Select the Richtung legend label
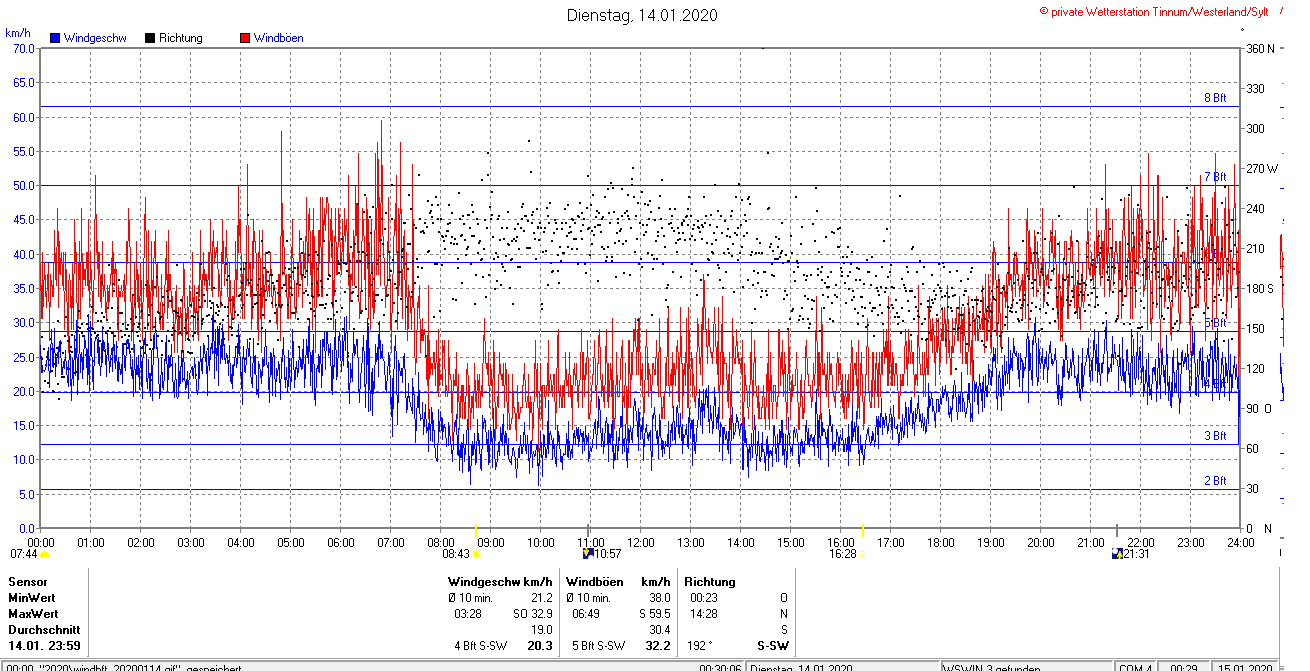Image resolution: width=1310 pixels, height=671 pixels. [x=181, y=38]
